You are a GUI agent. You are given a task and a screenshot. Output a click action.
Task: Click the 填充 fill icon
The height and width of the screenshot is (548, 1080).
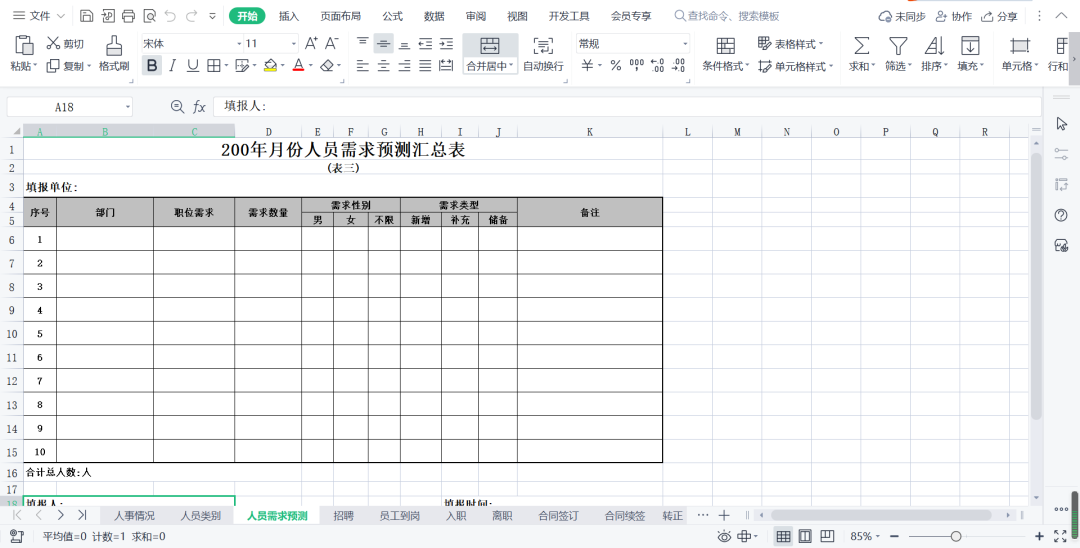(970, 46)
